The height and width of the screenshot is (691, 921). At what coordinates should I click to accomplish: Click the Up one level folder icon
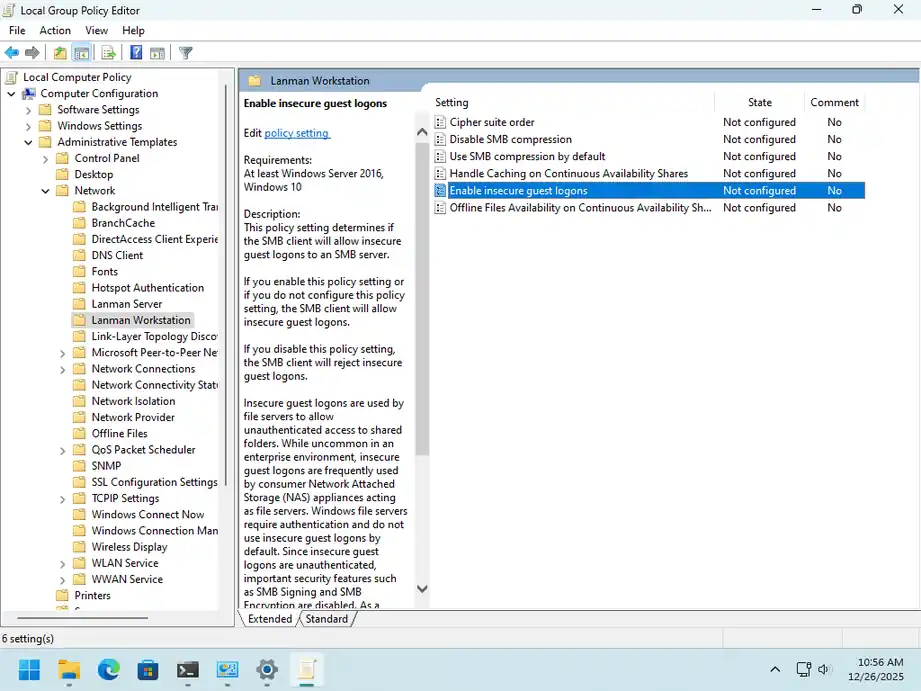[x=60, y=53]
